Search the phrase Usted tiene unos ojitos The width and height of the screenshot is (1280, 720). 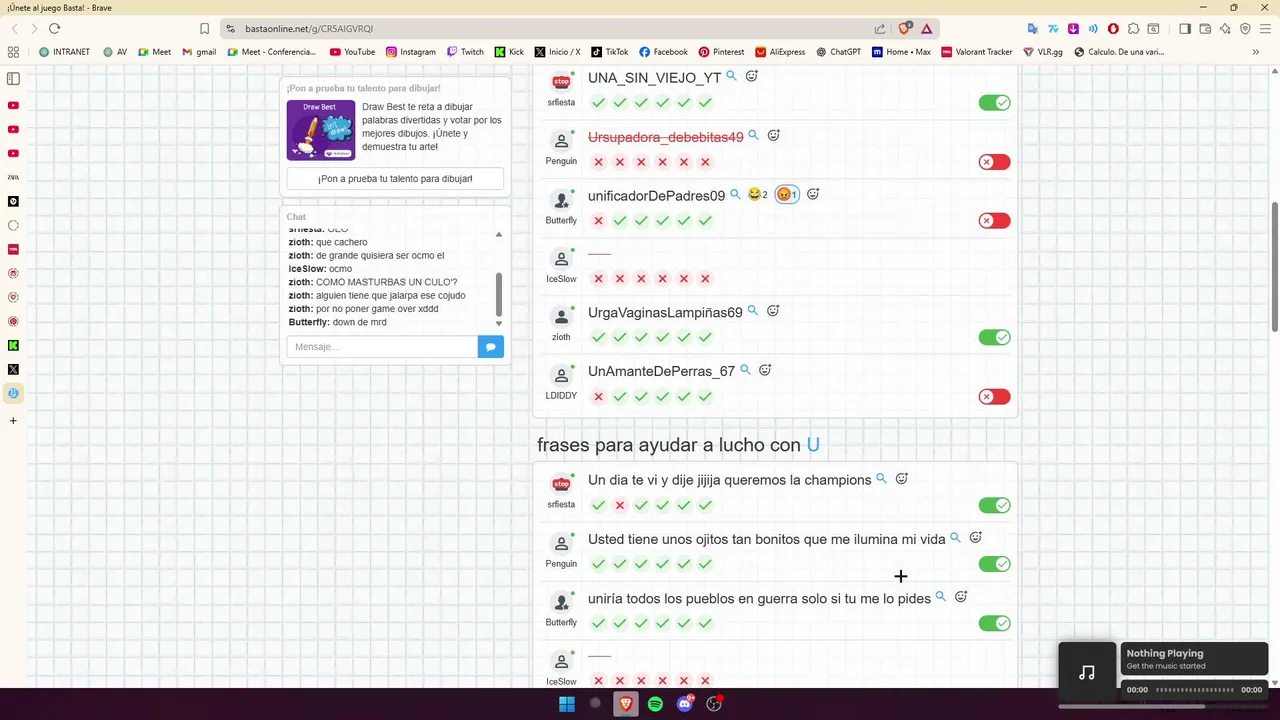pos(955,538)
